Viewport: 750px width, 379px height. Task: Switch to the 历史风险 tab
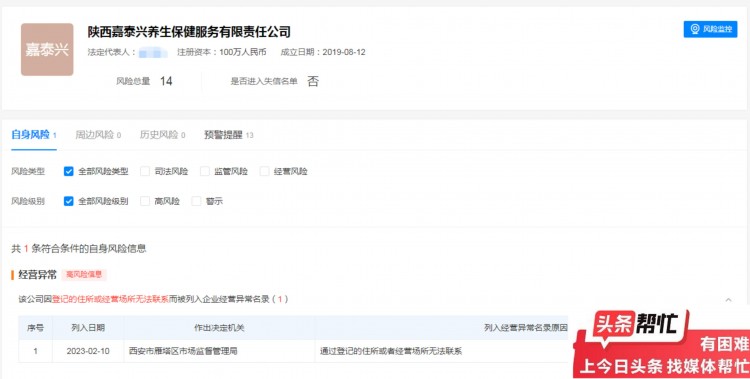coord(162,135)
